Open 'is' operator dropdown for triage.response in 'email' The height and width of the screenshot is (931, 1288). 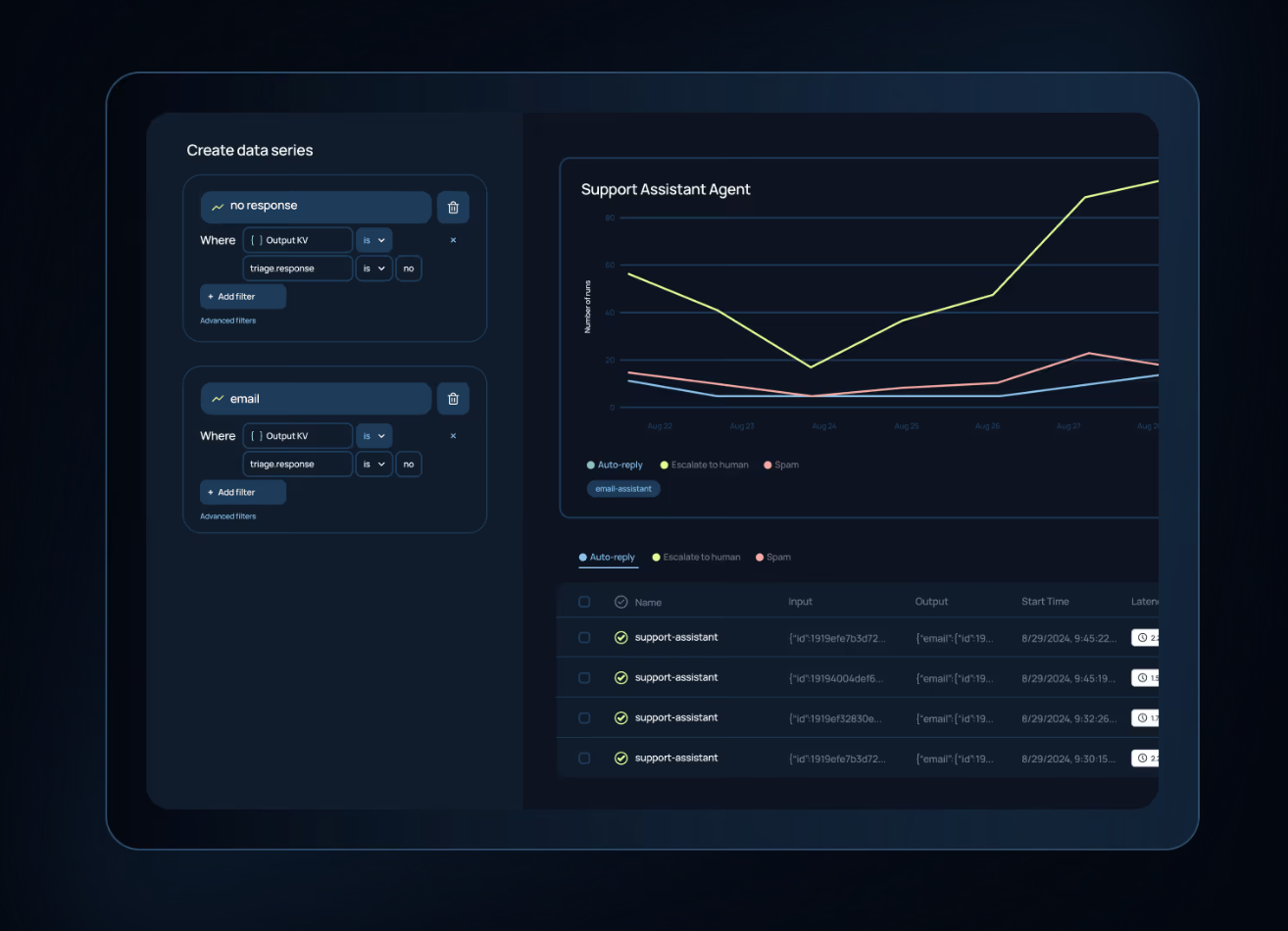tap(373, 465)
